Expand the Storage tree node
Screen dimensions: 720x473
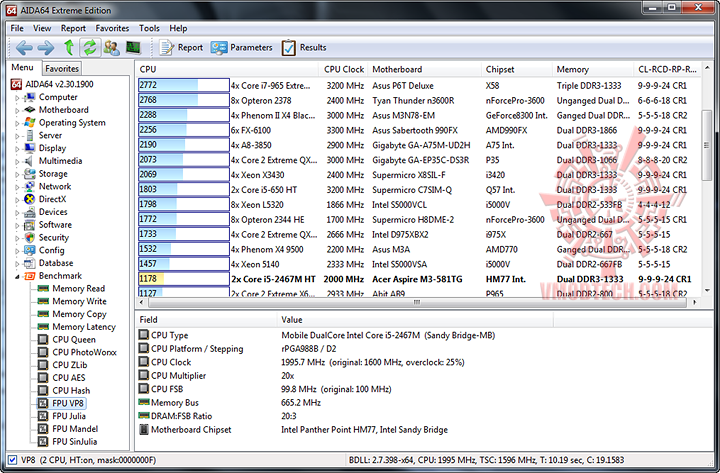click(x=17, y=174)
